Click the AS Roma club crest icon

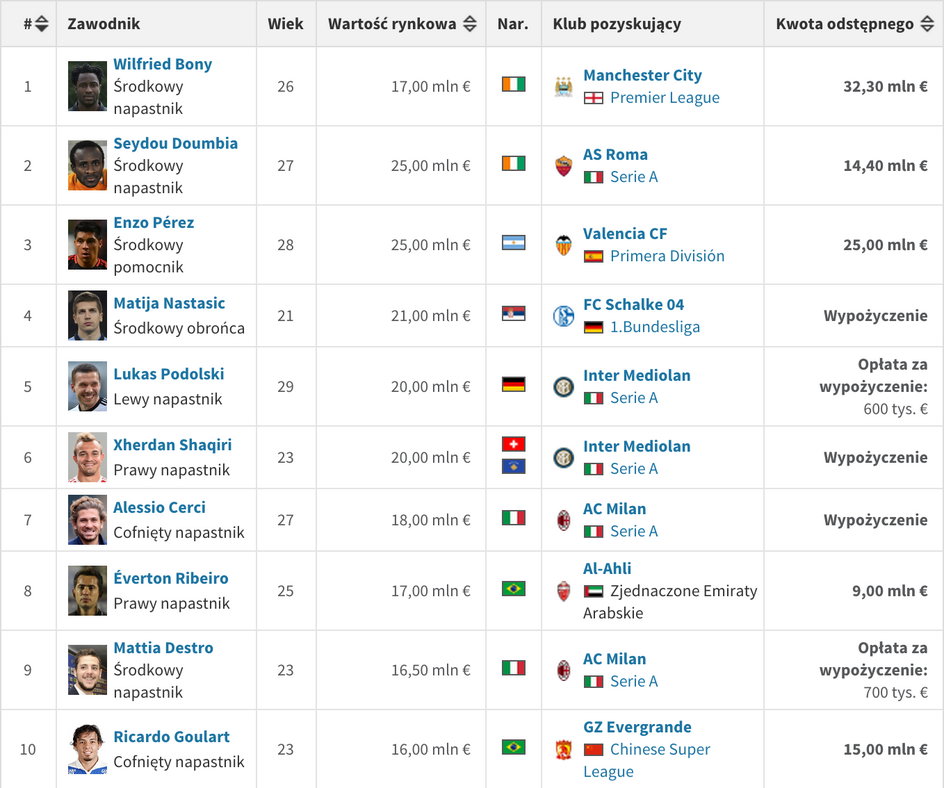[x=564, y=166]
